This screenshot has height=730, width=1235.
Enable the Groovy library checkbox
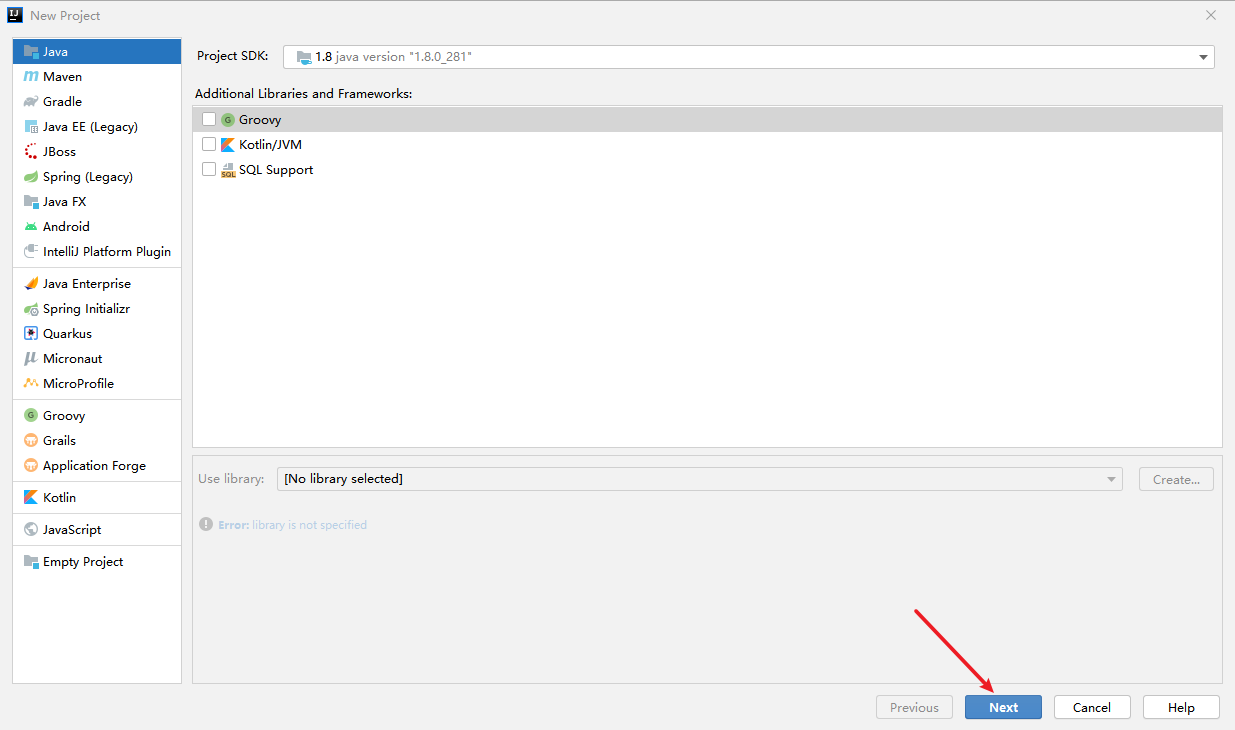[x=209, y=119]
